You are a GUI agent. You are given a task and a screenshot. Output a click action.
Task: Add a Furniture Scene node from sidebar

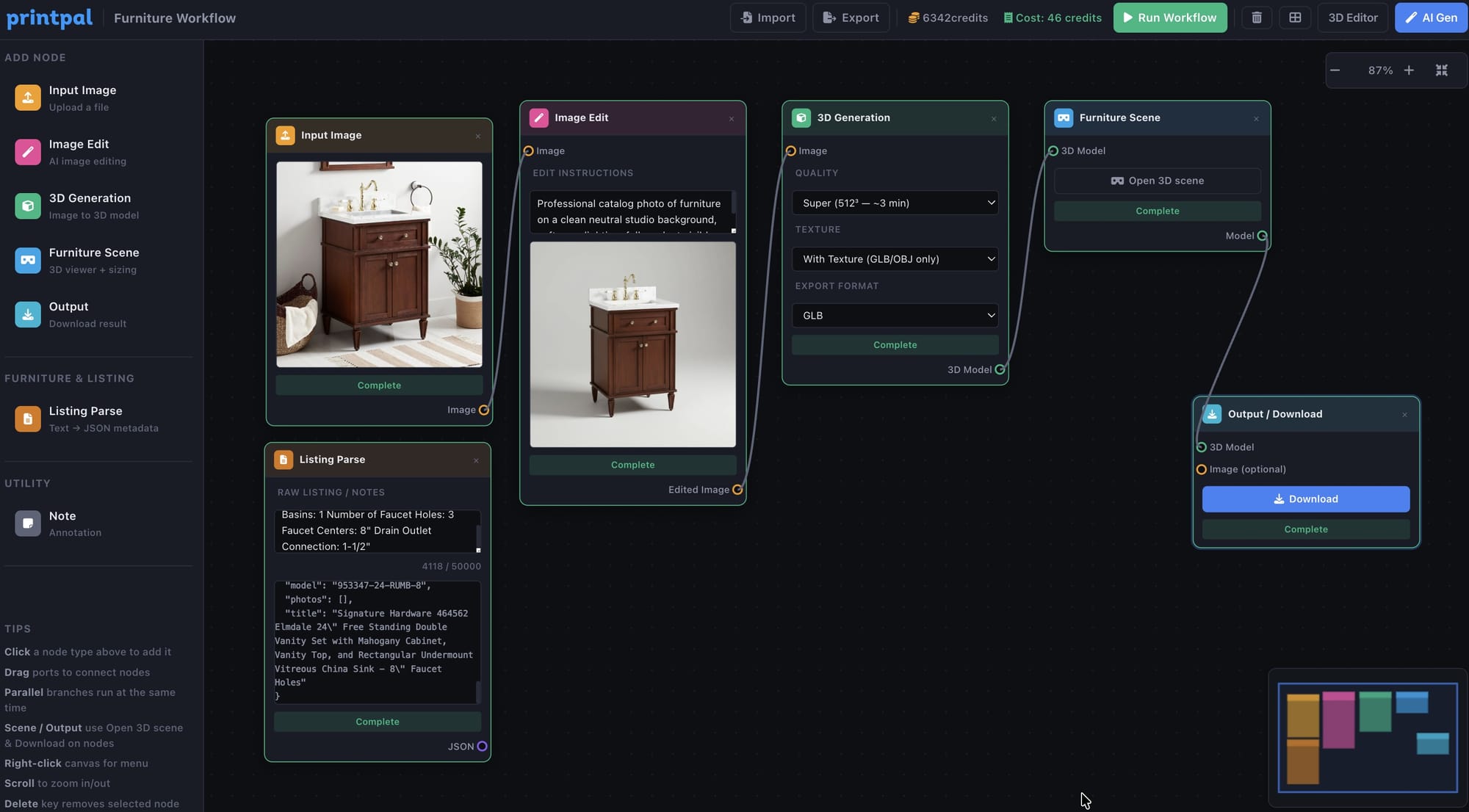coord(93,260)
